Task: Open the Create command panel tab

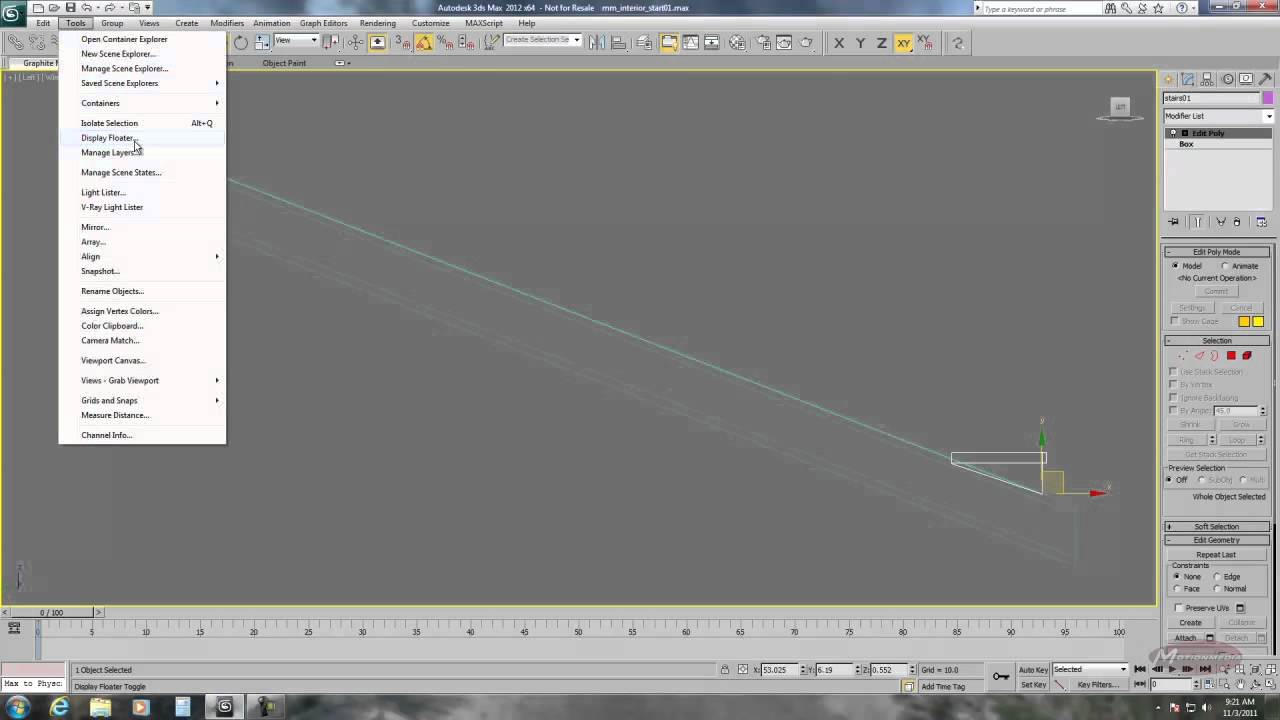Action: click(1169, 79)
